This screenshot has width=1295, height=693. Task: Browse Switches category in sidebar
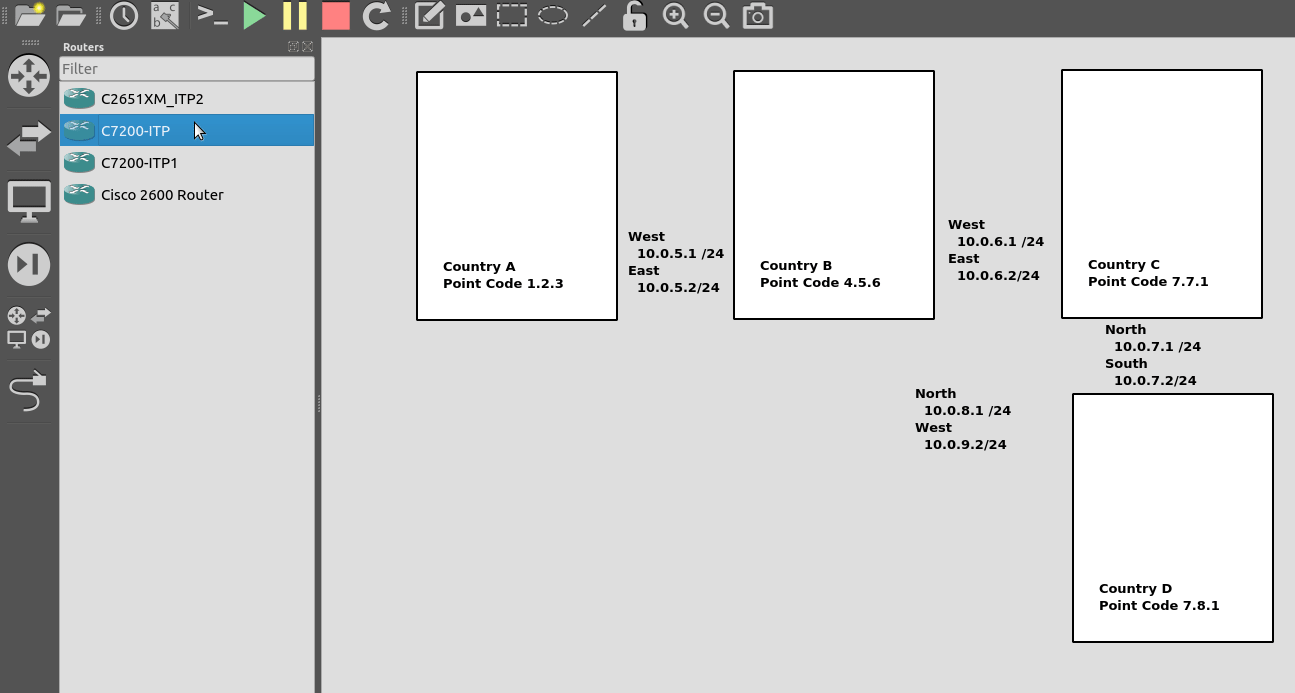29,141
